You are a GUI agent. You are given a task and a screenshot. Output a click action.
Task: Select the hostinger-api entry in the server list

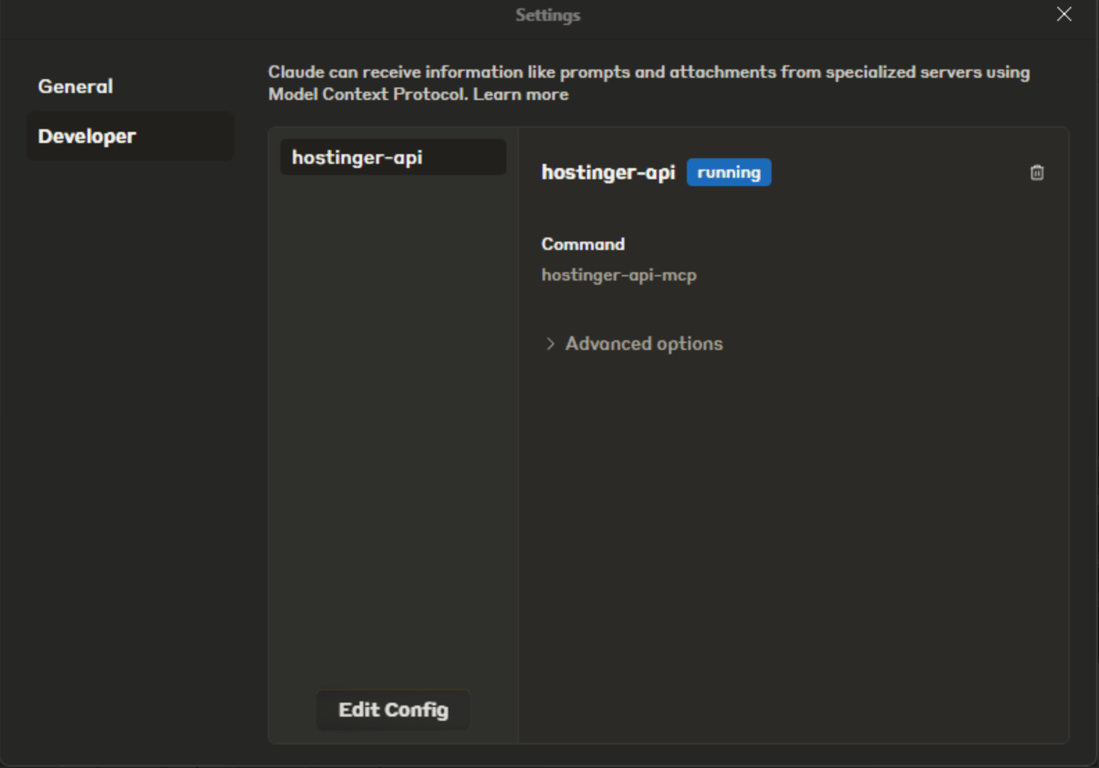pos(392,156)
